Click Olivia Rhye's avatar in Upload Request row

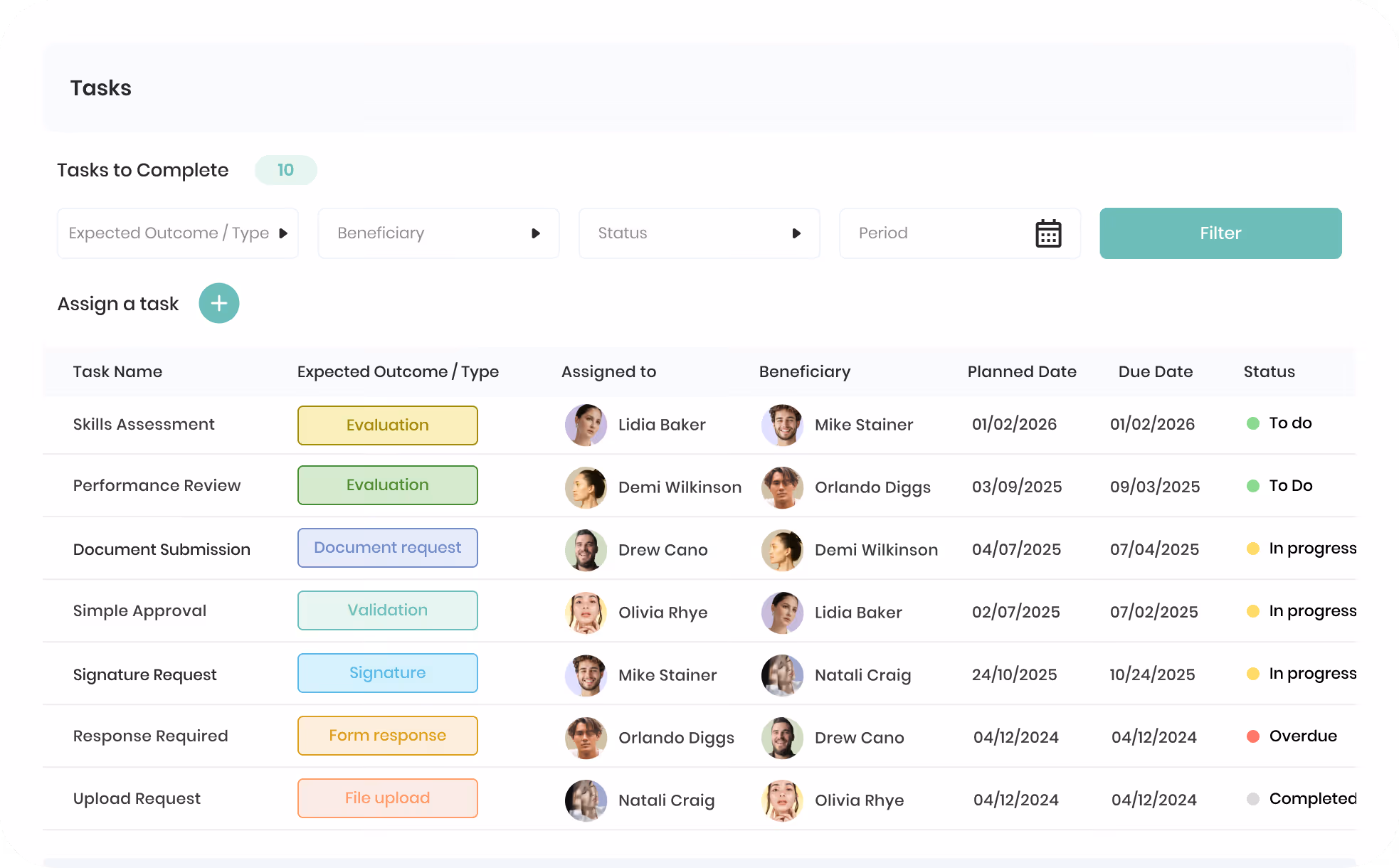(782, 800)
